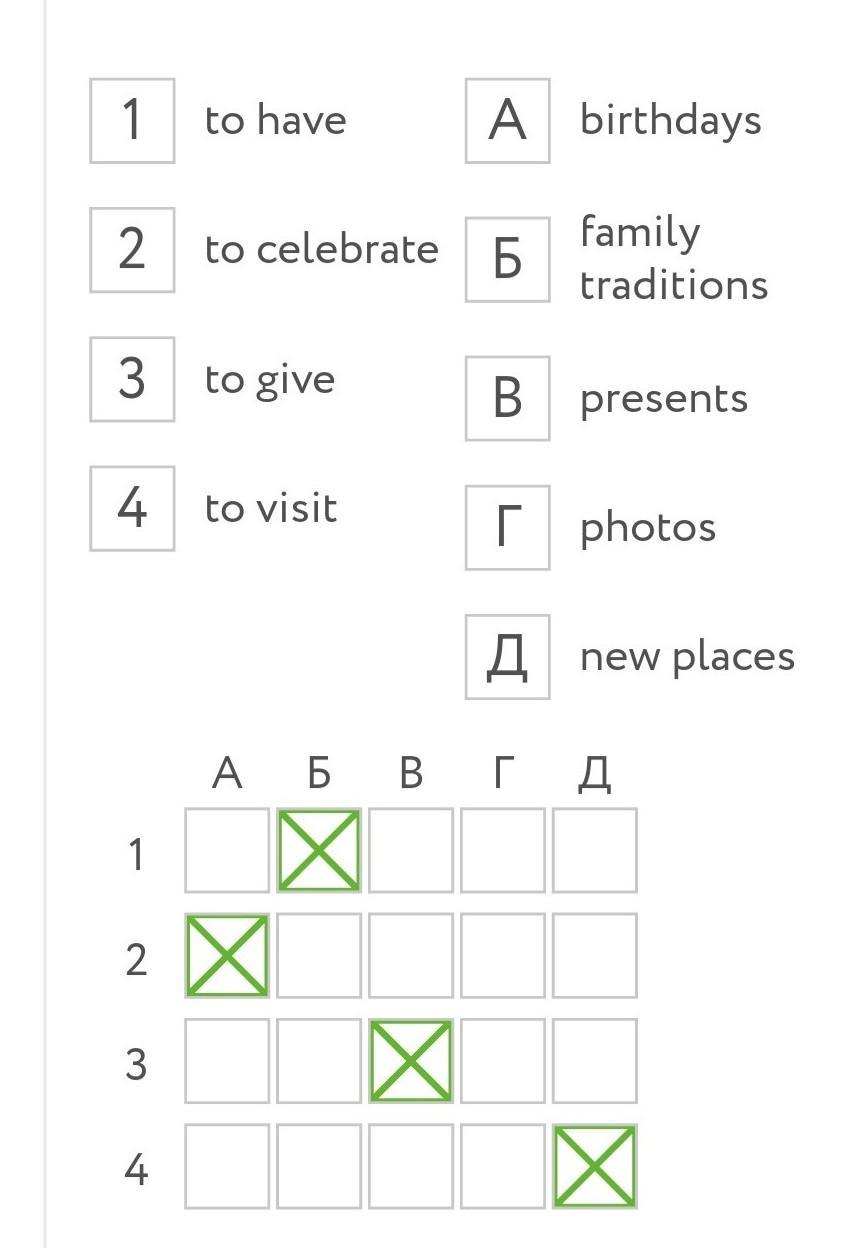Mark the empty box in row 4, column Г
The width and height of the screenshot is (864, 1248).
503,1166
